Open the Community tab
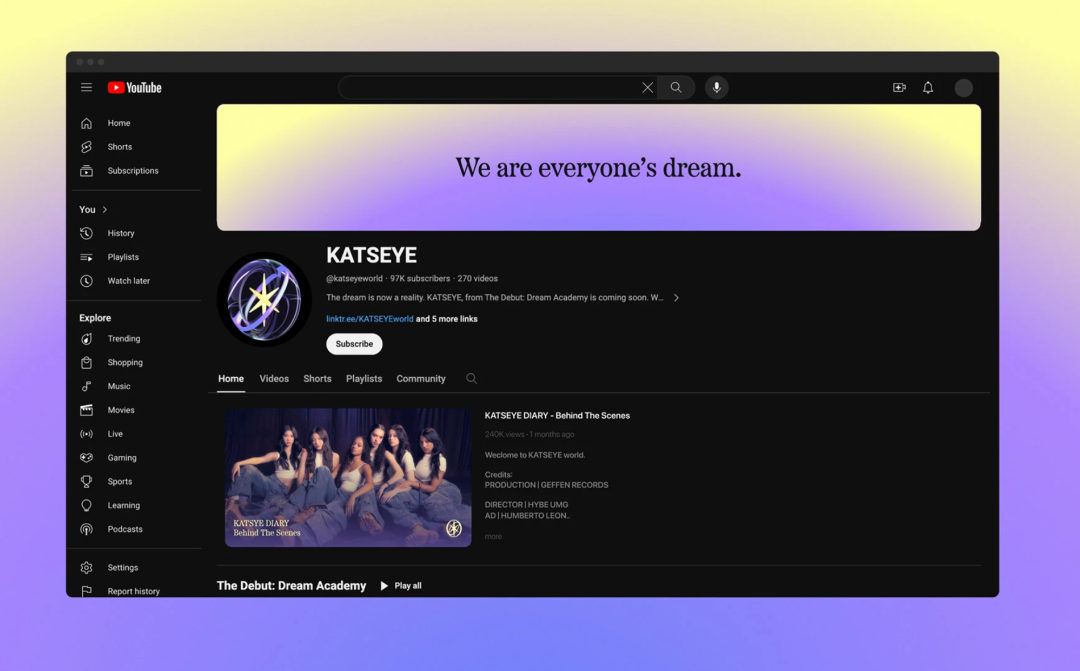The image size is (1080, 671). pos(421,379)
